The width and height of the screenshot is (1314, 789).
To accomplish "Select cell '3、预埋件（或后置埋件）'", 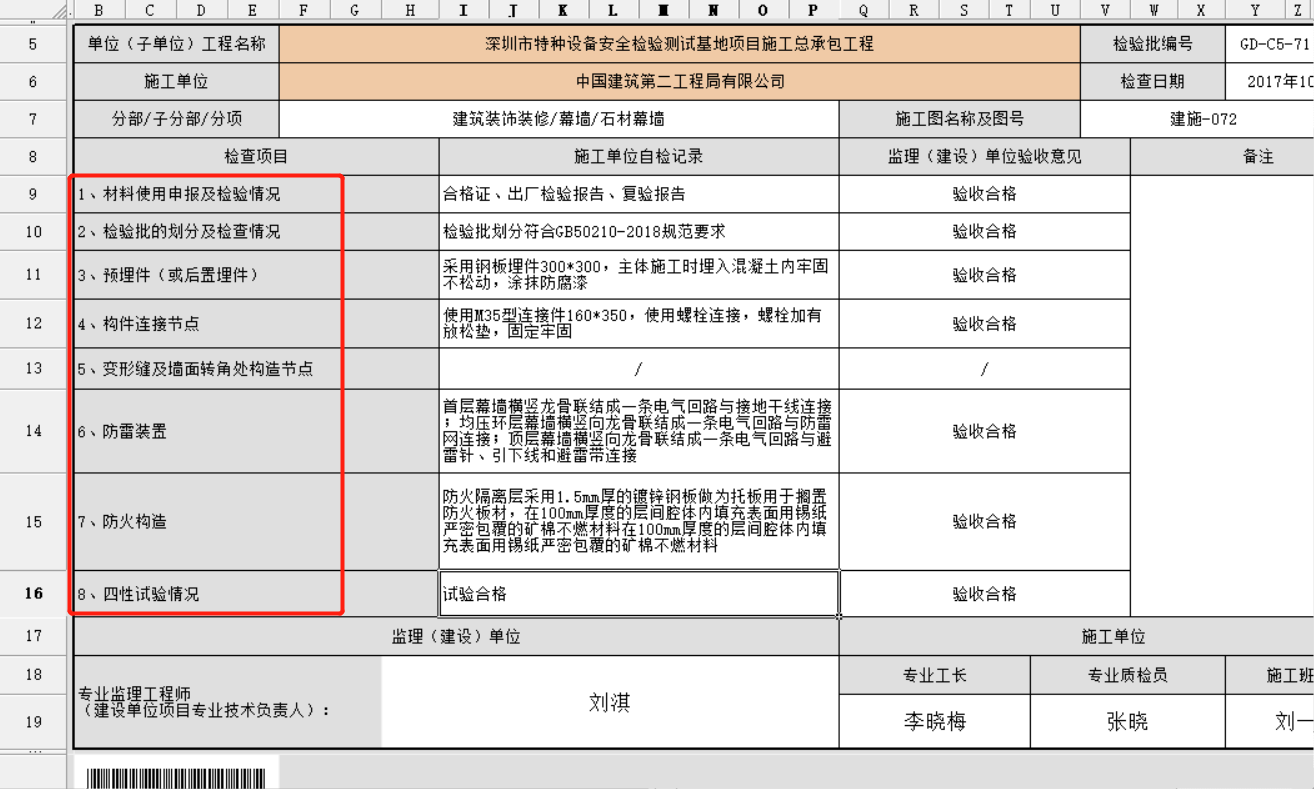I will coord(256,275).
